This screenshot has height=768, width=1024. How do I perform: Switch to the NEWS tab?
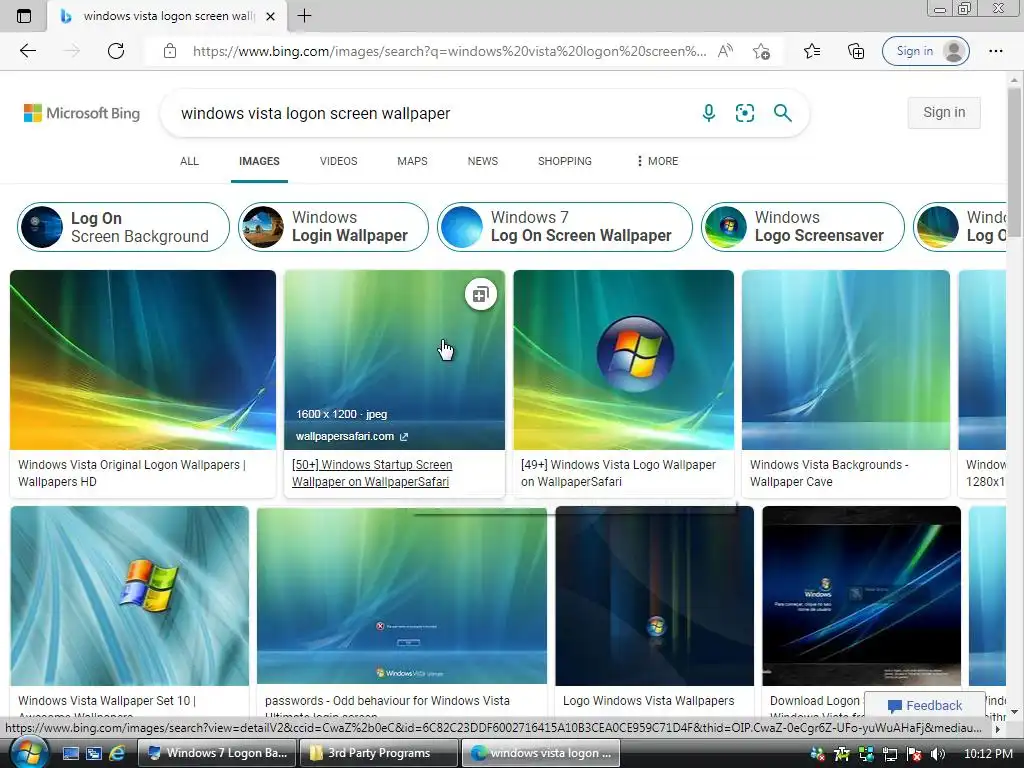click(x=483, y=161)
